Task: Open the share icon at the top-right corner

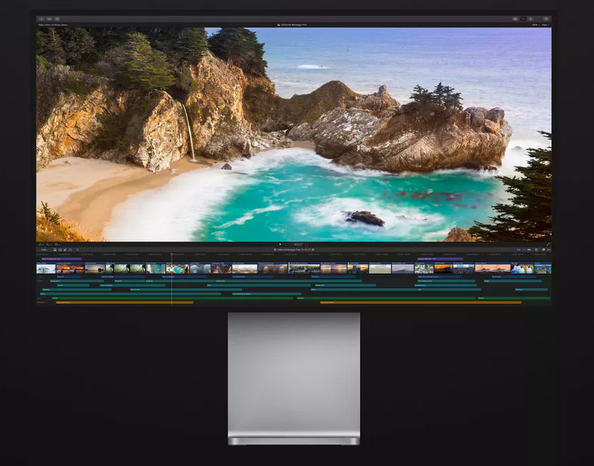Action: click(546, 19)
